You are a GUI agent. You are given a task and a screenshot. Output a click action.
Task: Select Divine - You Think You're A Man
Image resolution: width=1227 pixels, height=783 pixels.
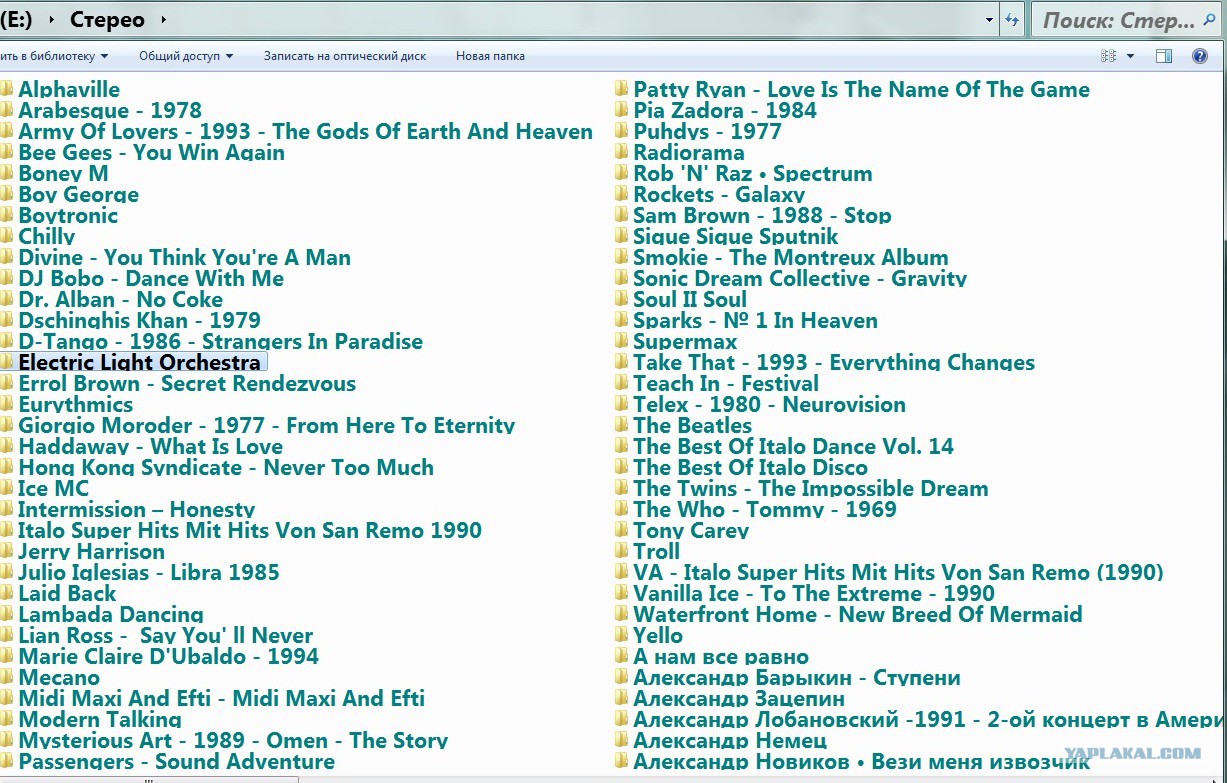184,257
